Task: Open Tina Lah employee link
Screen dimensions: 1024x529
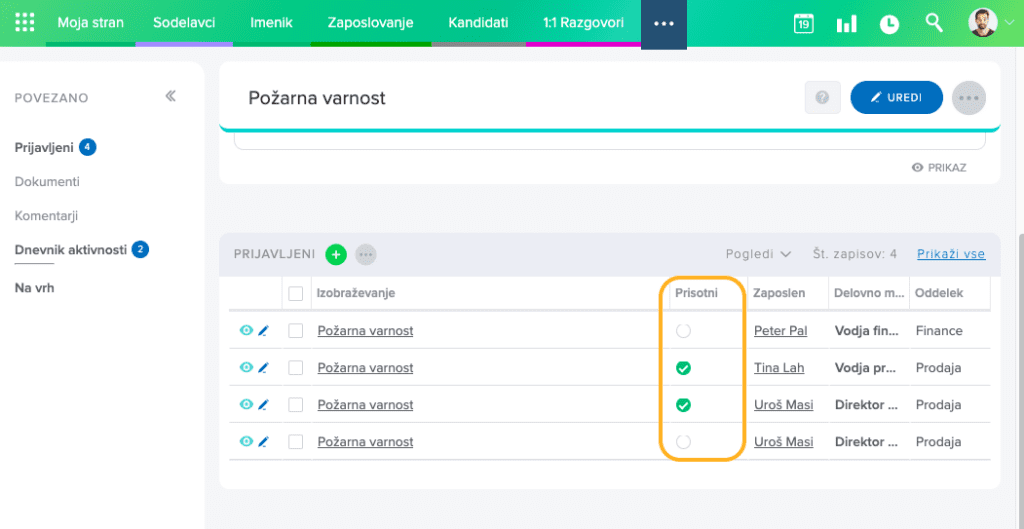Action: click(779, 368)
